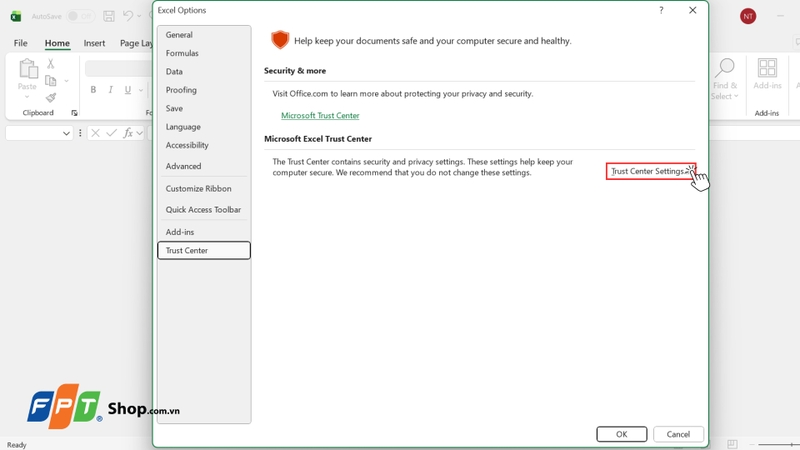
Task: Click Undo icon in title bar
Action: [x=128, y=16]
